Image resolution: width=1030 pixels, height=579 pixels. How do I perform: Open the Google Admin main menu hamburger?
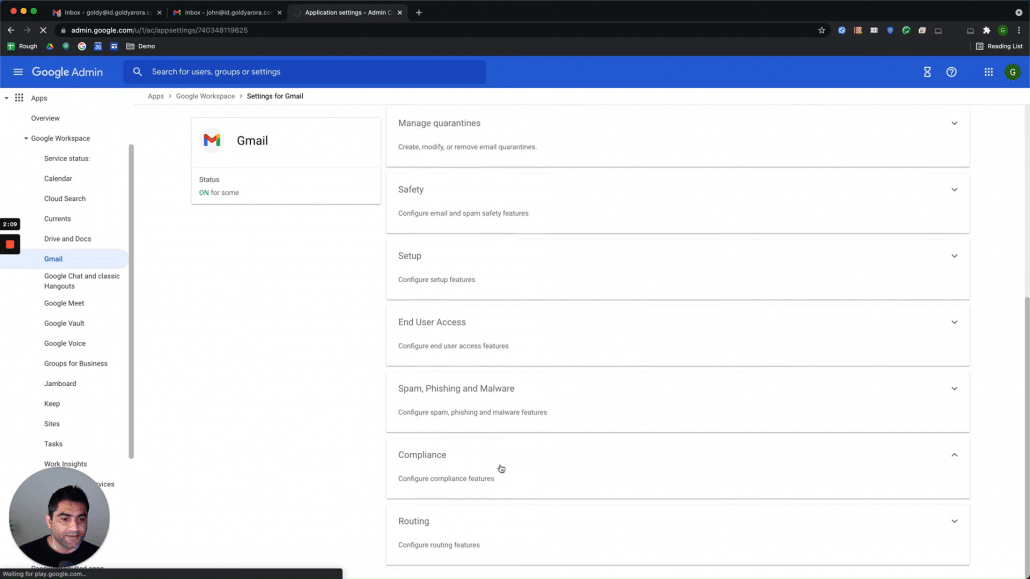[18, 72]
